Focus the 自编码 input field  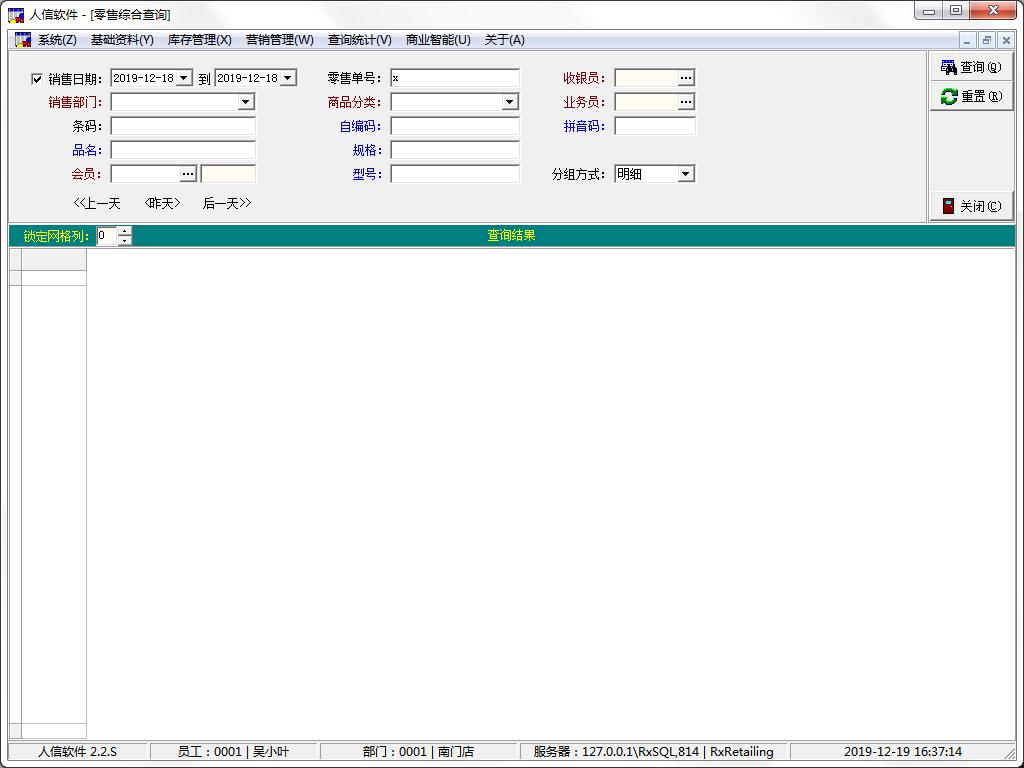(x=455, y=126)
